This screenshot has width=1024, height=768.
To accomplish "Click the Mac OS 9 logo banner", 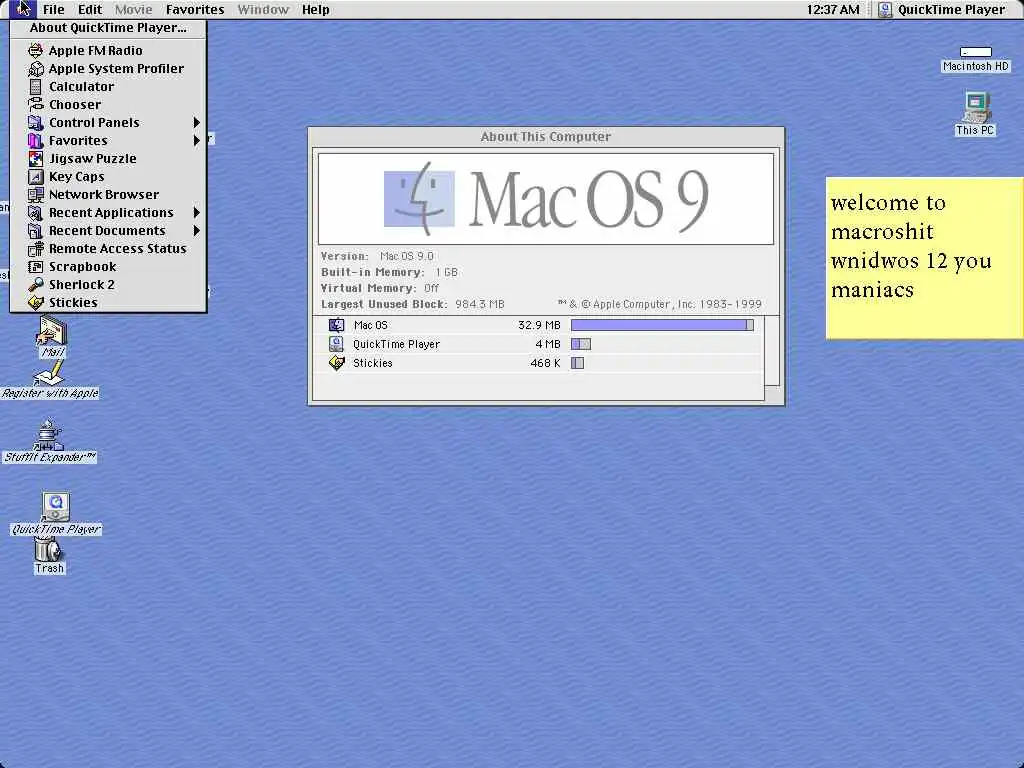I will tap(546, 199).
